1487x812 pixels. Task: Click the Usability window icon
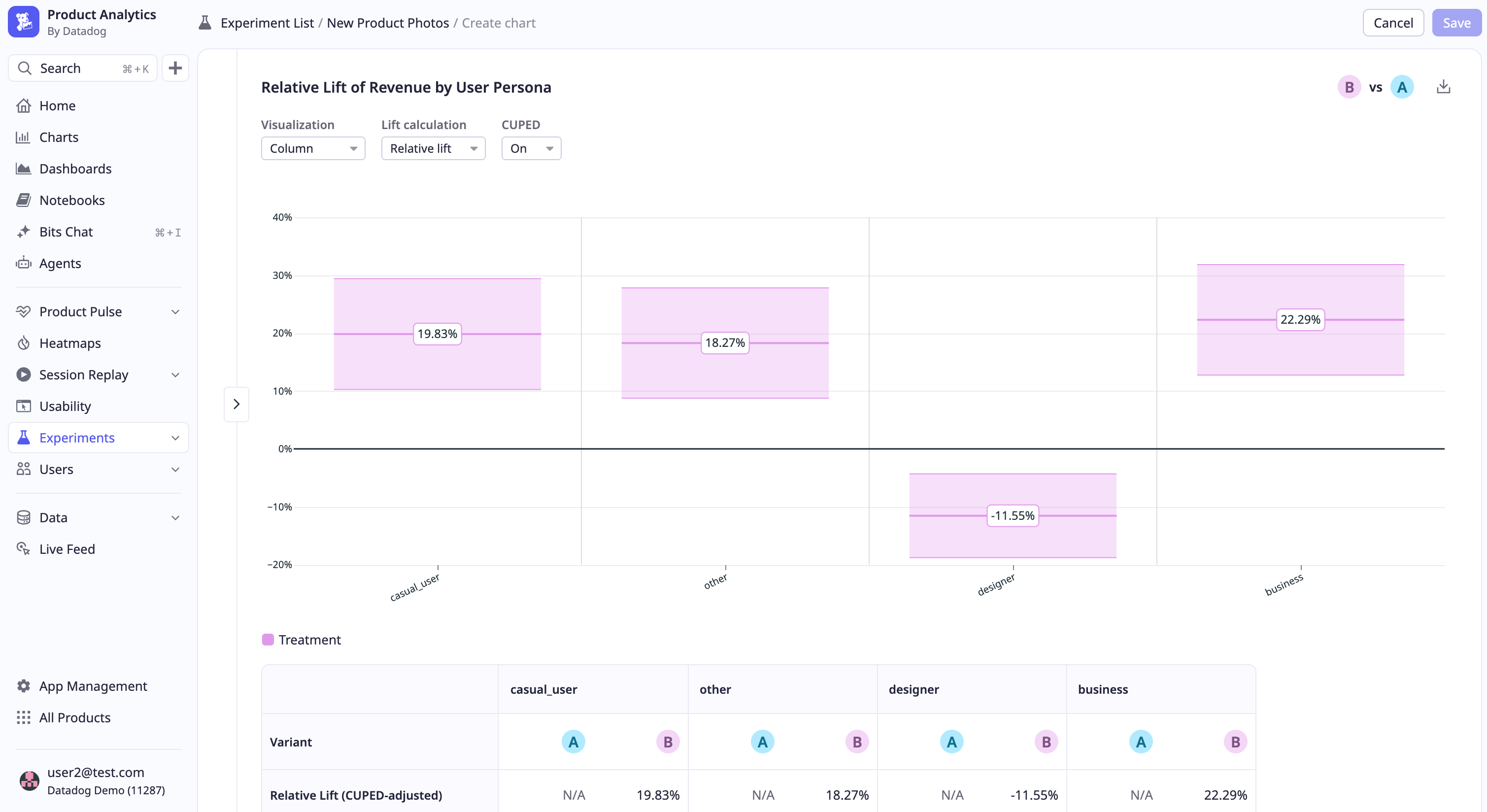click(24, 406)
